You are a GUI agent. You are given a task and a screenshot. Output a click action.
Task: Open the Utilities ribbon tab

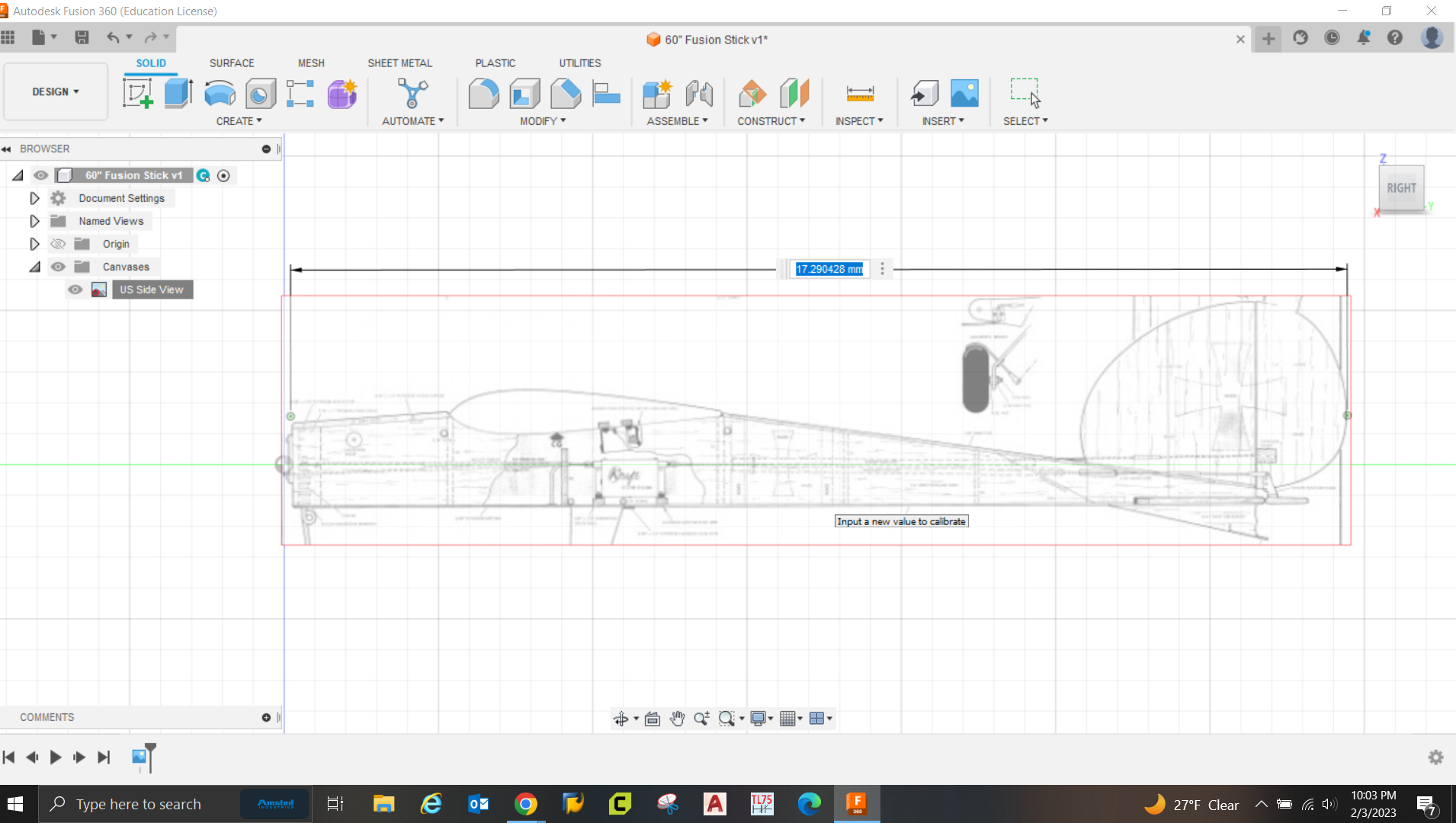tap(579, 63)
